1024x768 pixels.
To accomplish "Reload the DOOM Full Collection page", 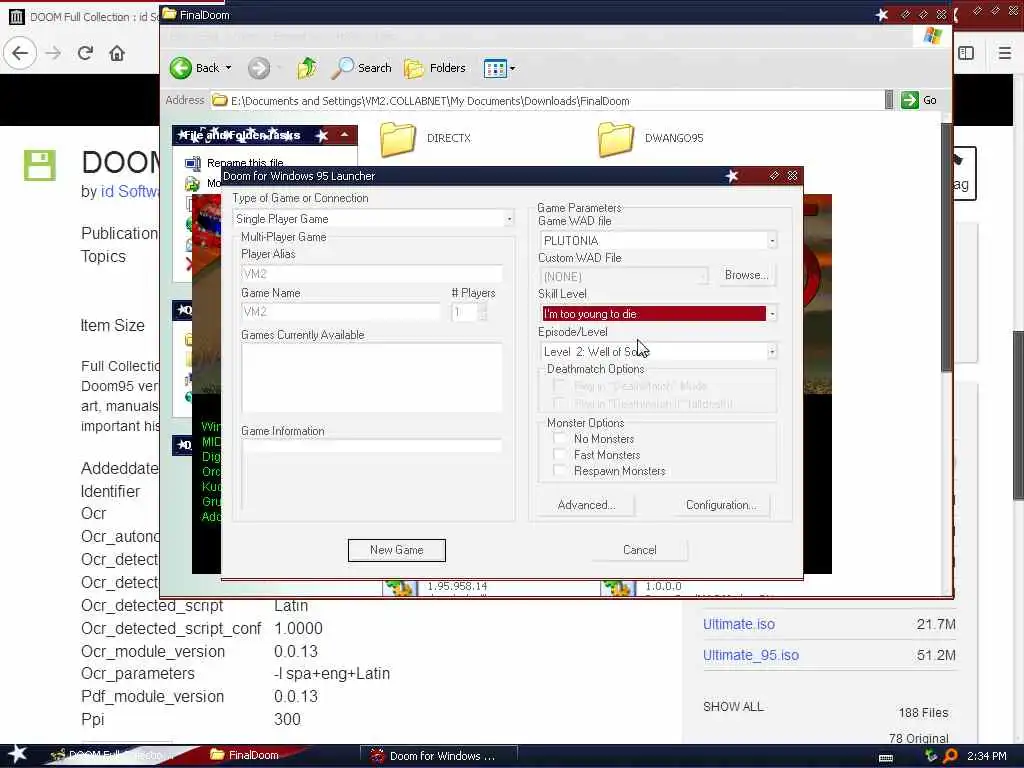I will (85, 53).
